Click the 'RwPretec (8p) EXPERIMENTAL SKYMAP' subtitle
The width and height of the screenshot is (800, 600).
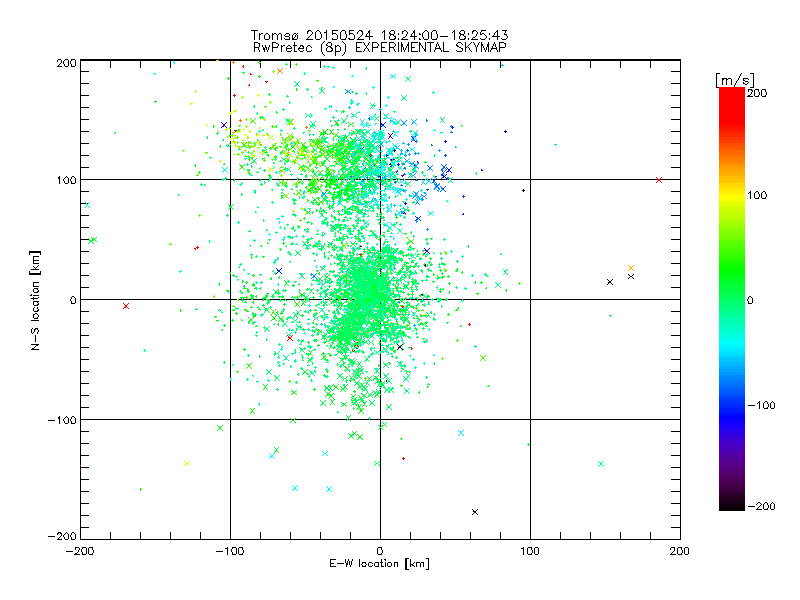pos(380,47)
